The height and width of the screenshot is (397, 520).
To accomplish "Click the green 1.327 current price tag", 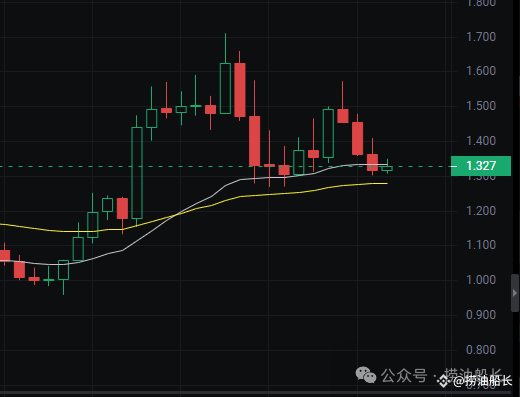I will coord(481,166).
